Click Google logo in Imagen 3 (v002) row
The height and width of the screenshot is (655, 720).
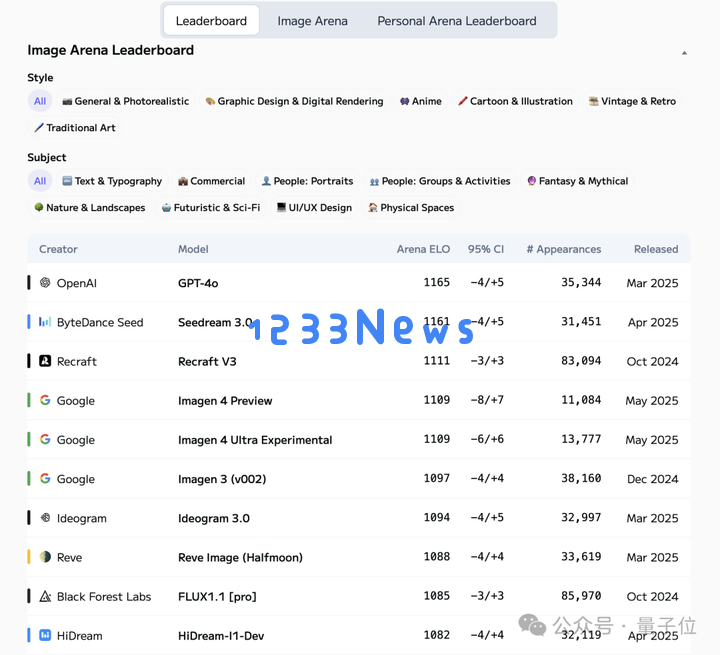tap(45, 479)
